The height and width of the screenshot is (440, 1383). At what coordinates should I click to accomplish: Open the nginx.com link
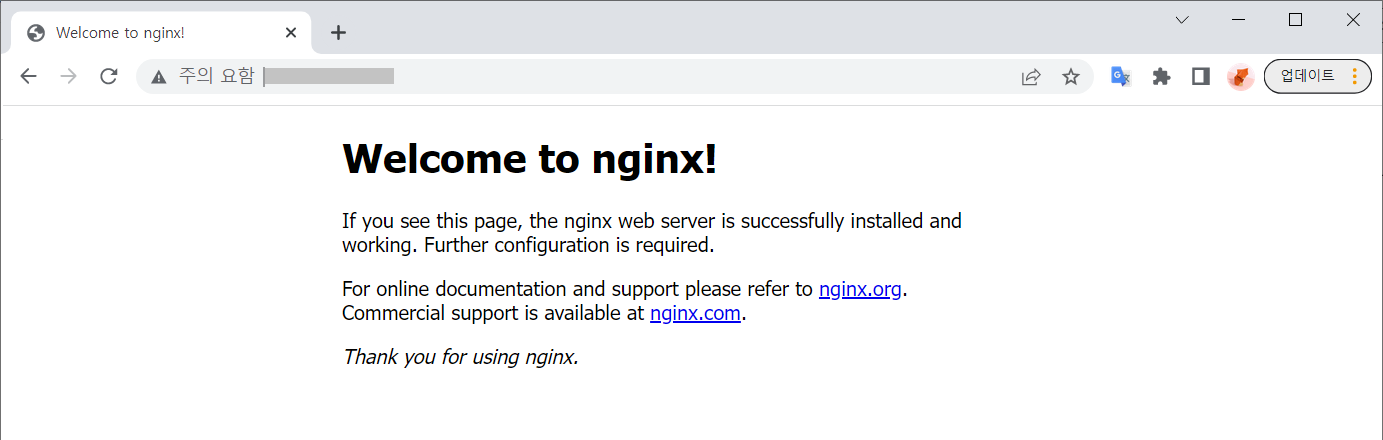point(695,314)
